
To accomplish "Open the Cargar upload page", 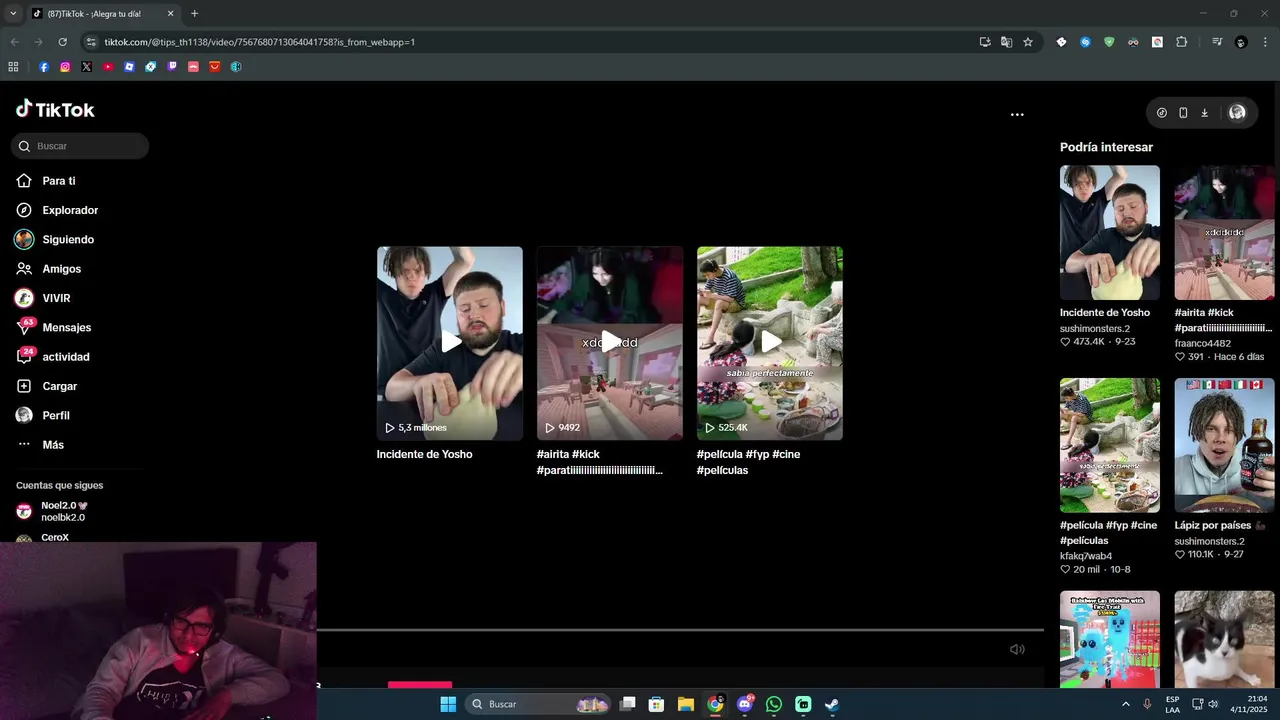I will point(47,386).
